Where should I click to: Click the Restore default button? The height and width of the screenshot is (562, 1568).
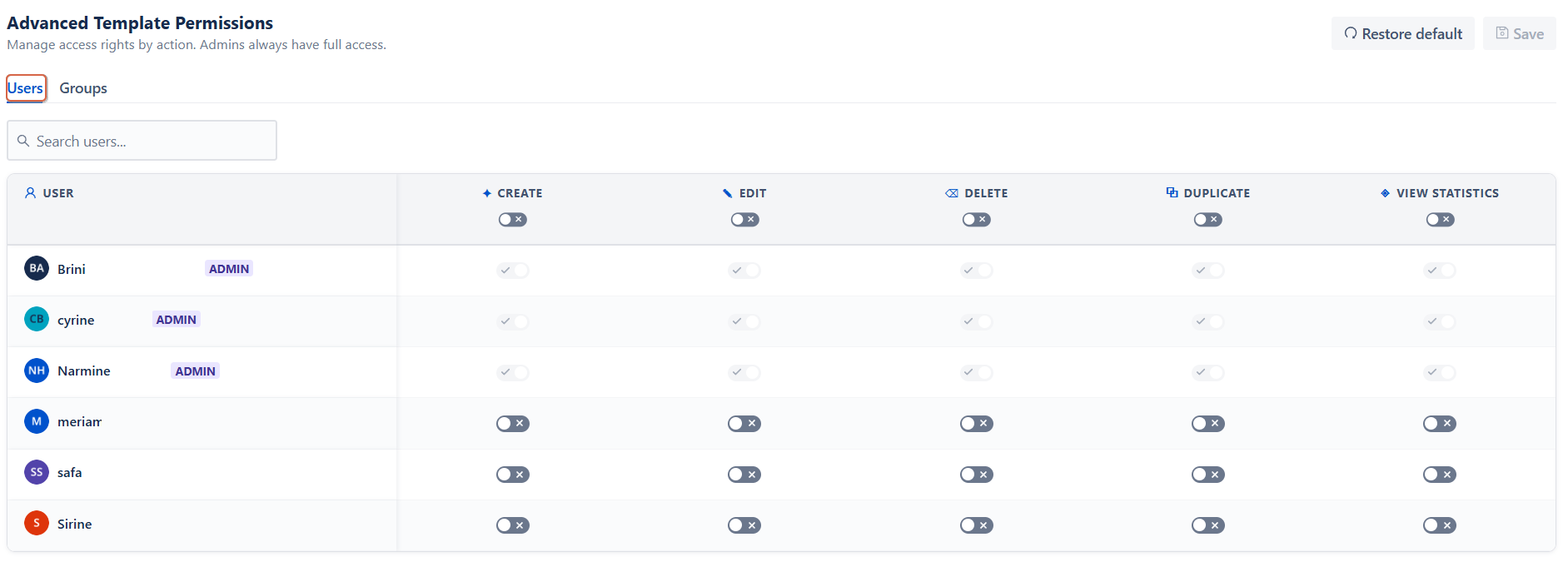pos(1403,33)
